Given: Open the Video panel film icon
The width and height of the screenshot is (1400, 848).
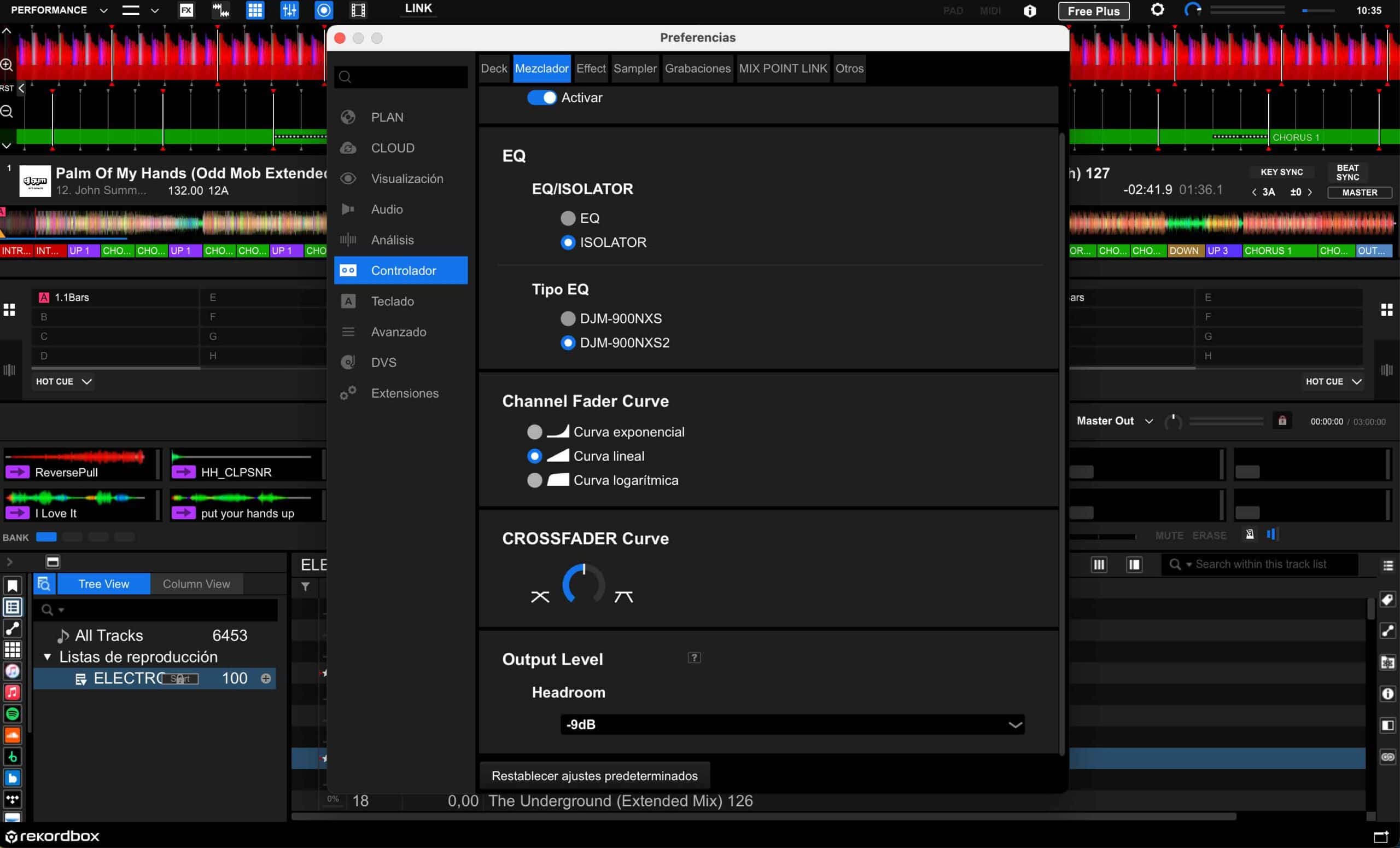Looking at the screenshot, I should click(x=358, y=10).
